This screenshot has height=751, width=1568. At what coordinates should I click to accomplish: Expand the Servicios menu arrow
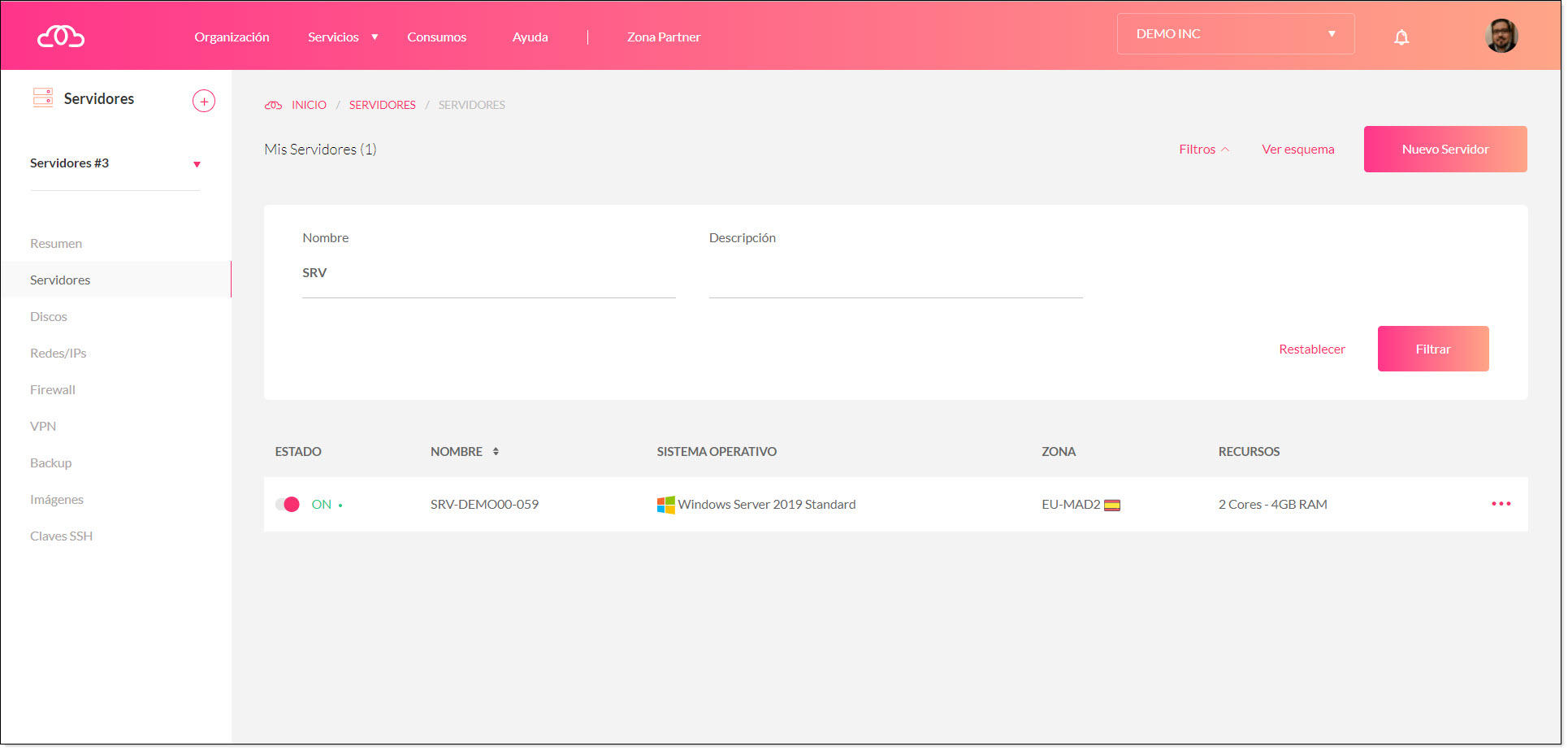click(x=375, y=37)
